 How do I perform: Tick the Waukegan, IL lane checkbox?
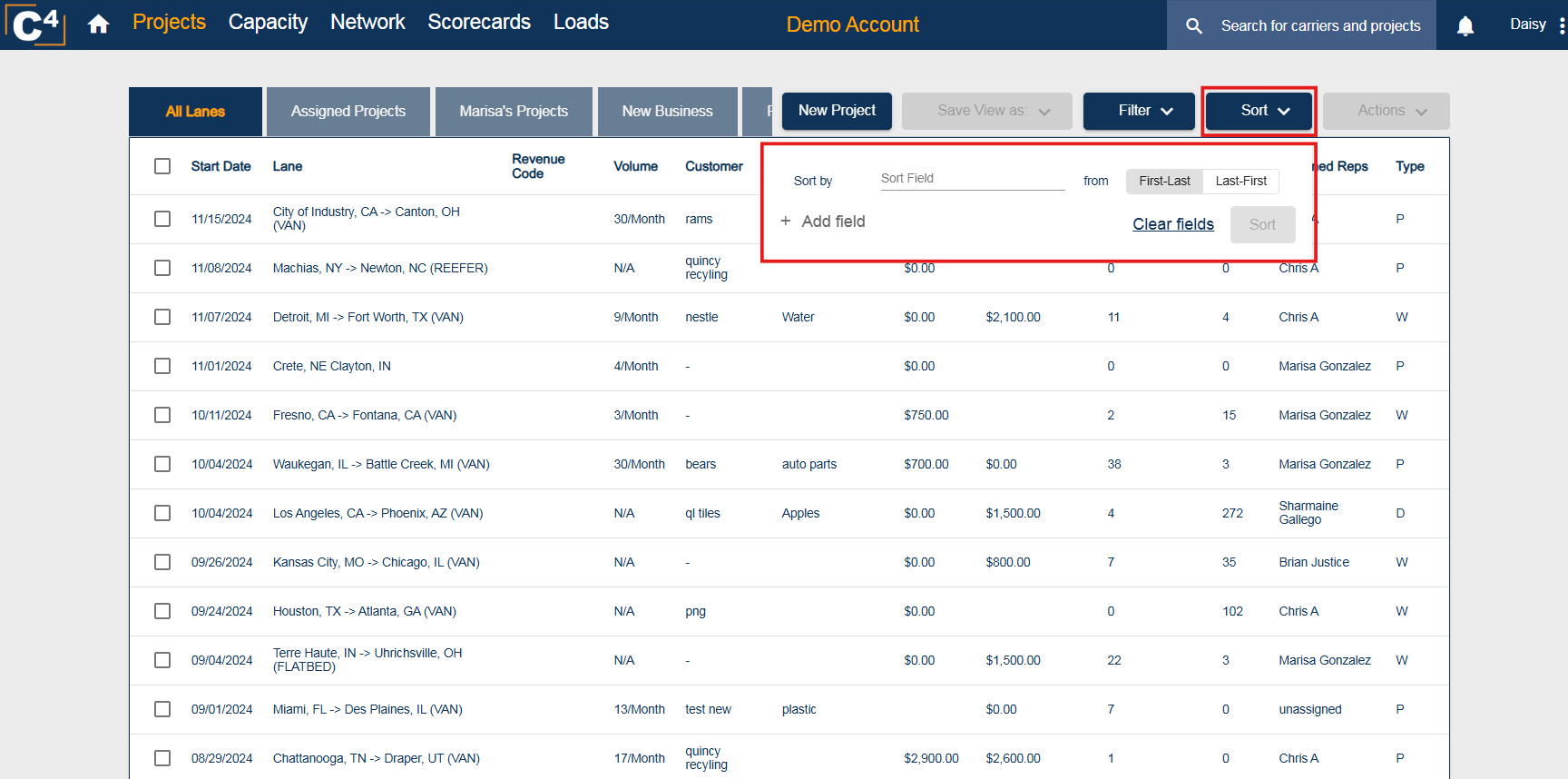[162, 464]
